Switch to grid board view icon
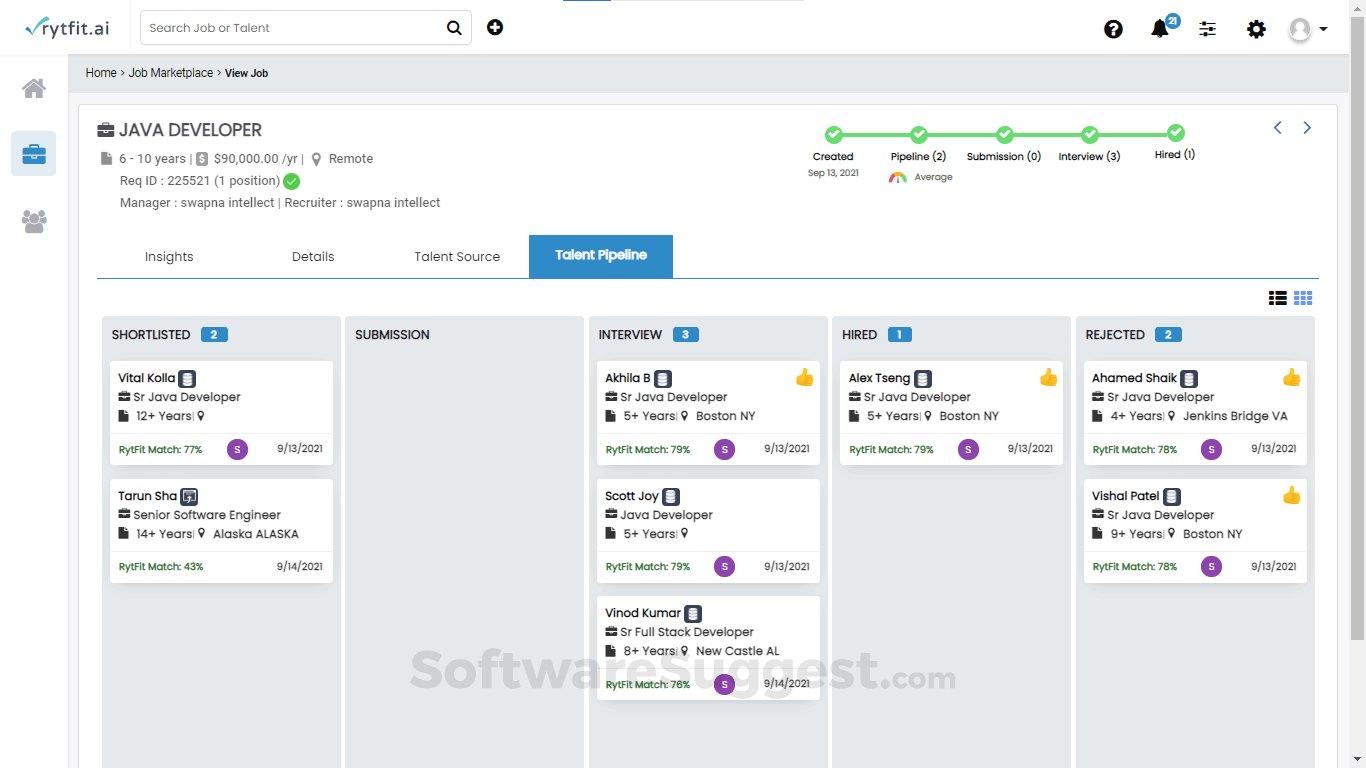This screenshot has height=768, width=1366. coord(1303,298)
